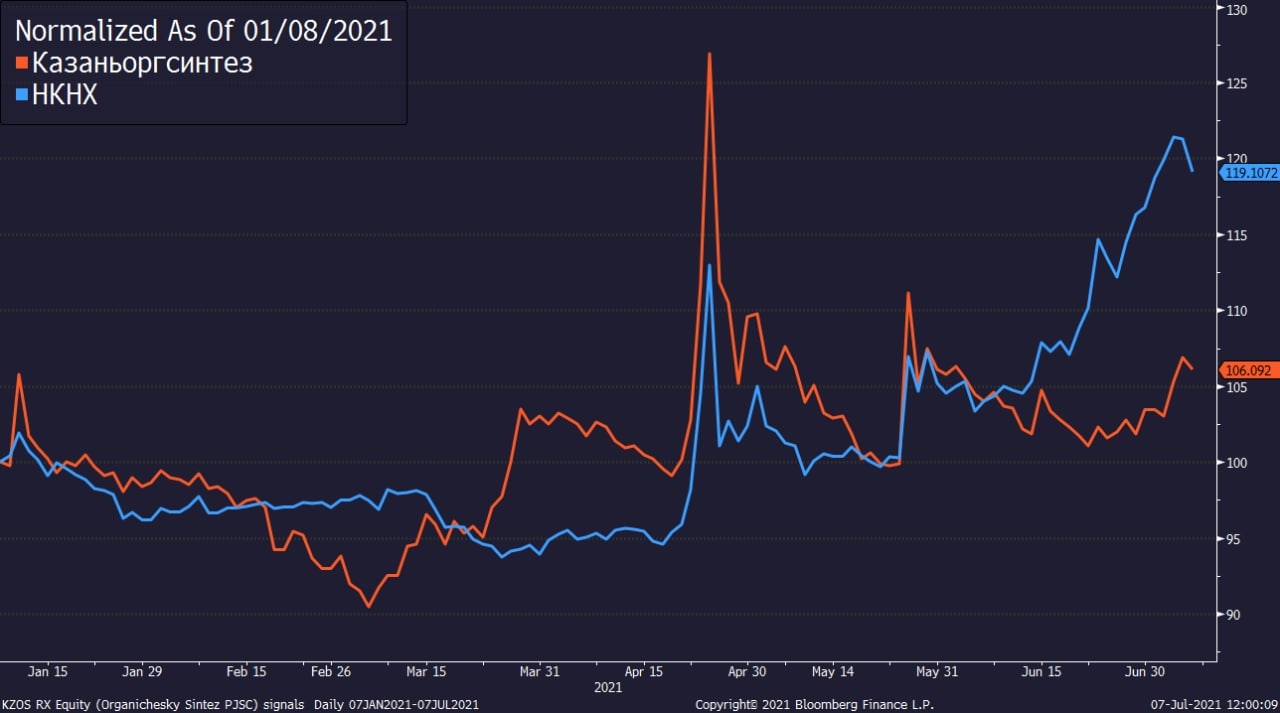Click the May 14 date label

click(x=833, y=671)
